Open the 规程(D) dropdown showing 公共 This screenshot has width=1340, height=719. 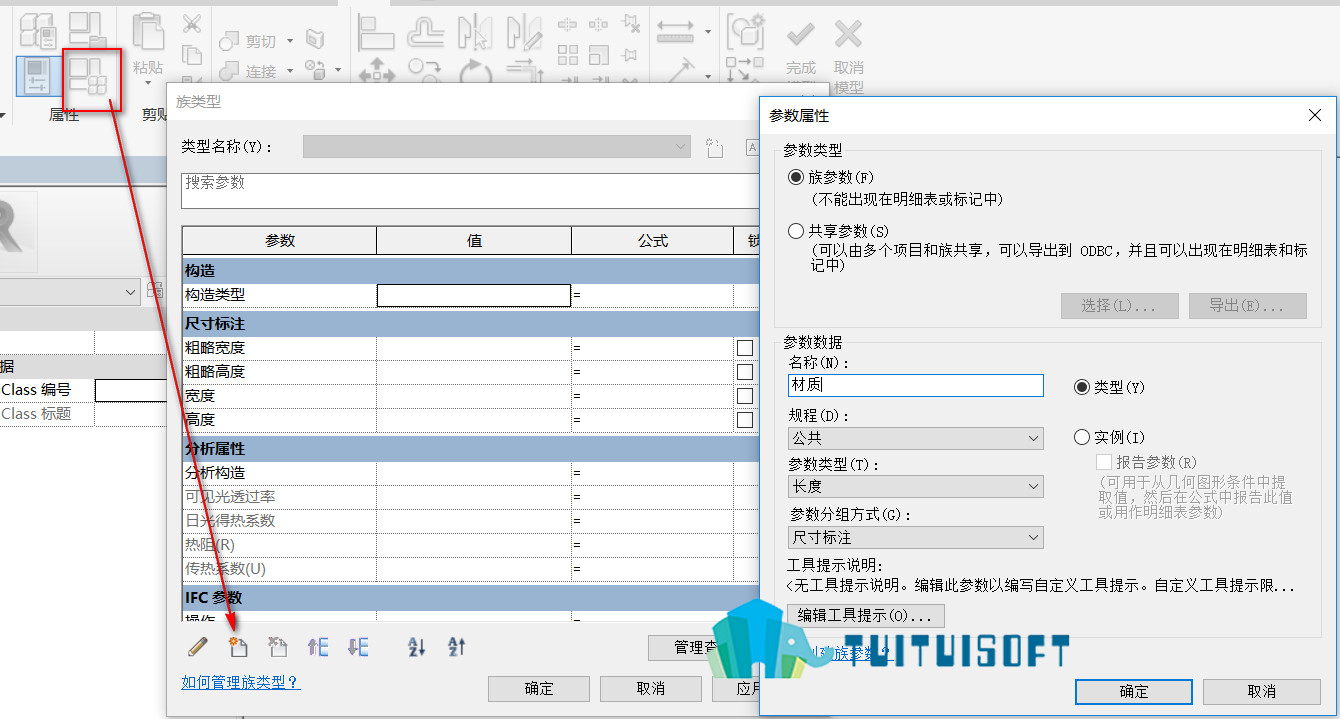[x=915, y=438]
